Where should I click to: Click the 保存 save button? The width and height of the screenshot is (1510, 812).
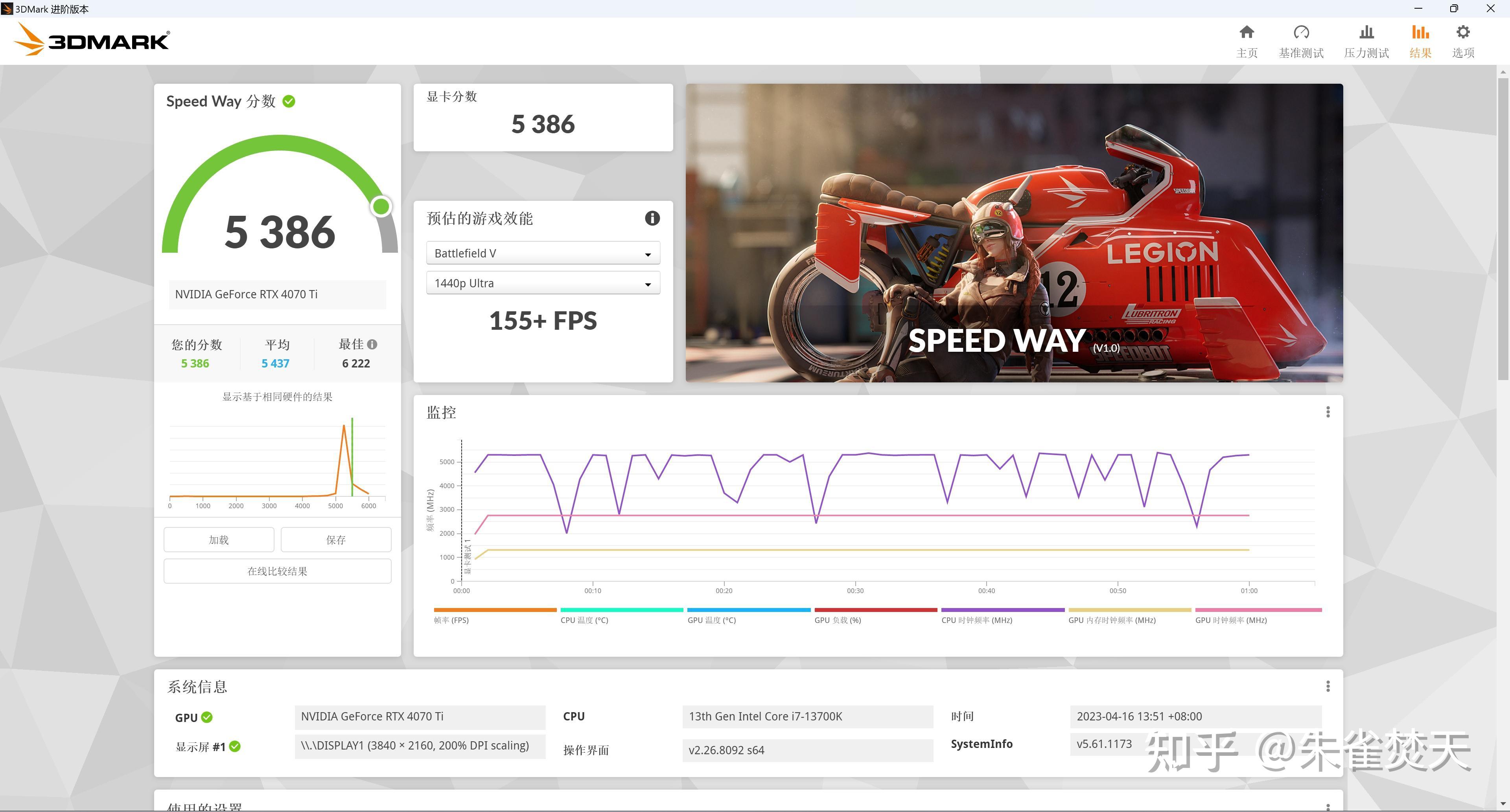point(336,540)
